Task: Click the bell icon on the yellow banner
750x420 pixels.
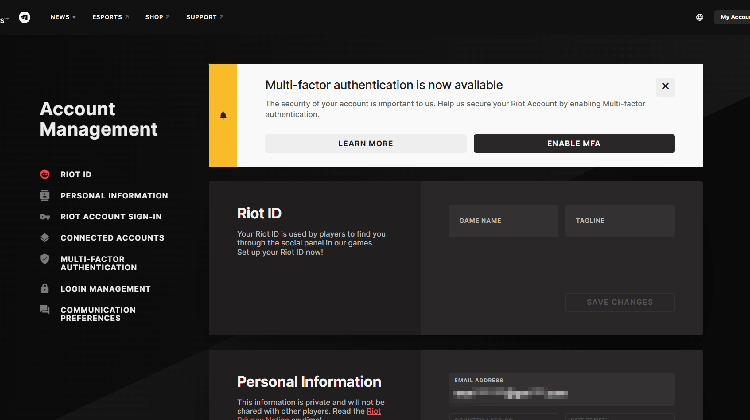Action: pyautogui.click(x=223, y=115)
